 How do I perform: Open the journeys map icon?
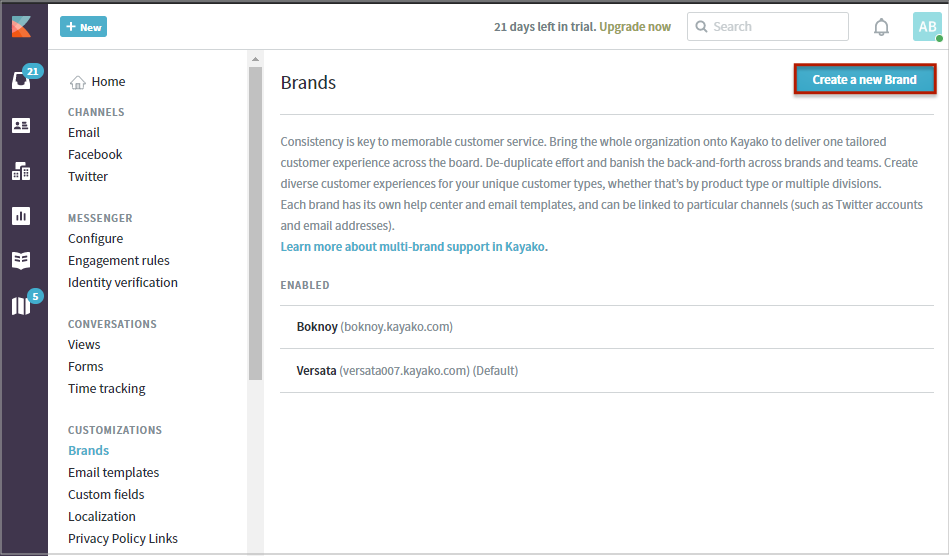coord(21,305)
